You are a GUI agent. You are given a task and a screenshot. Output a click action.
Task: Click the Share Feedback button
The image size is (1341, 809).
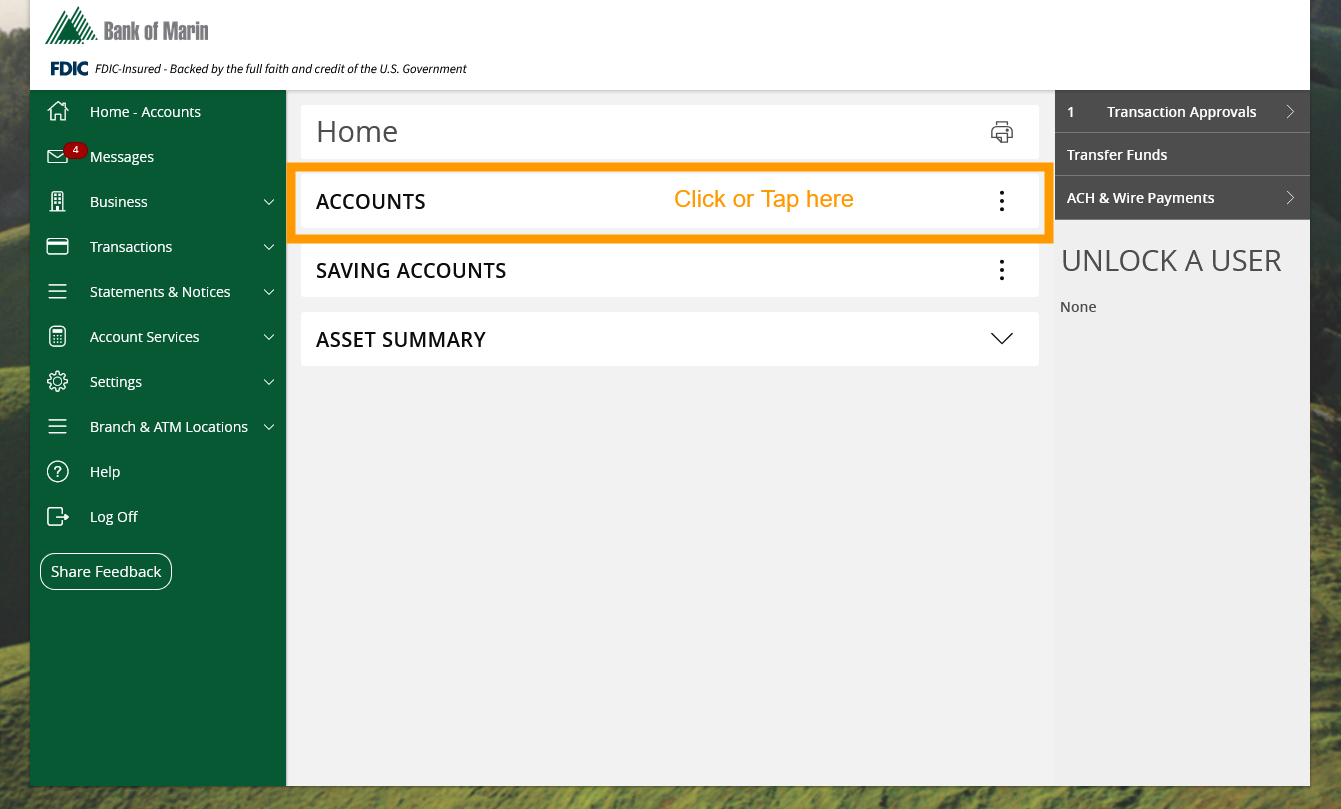tap(106, 572)
